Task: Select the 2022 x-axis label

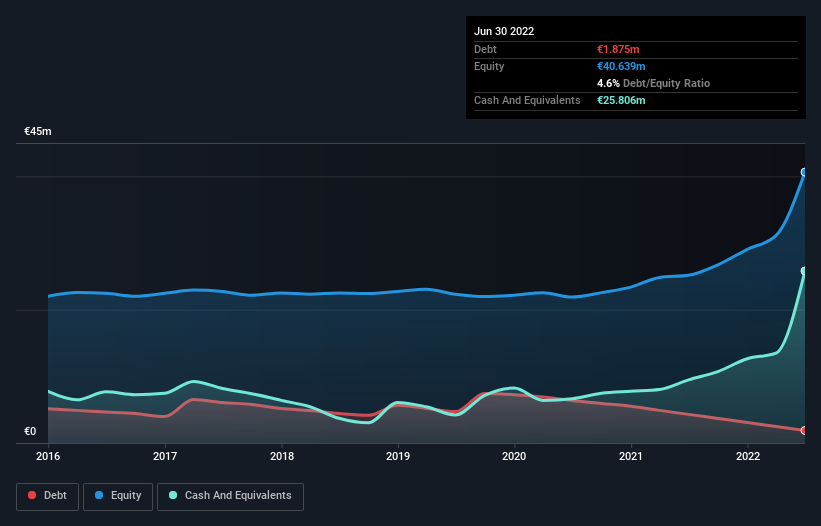Action: [748, 456]
